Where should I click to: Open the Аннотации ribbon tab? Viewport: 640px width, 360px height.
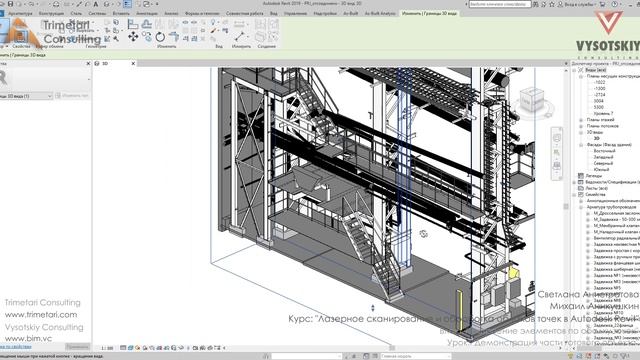[x=147, y=13]
